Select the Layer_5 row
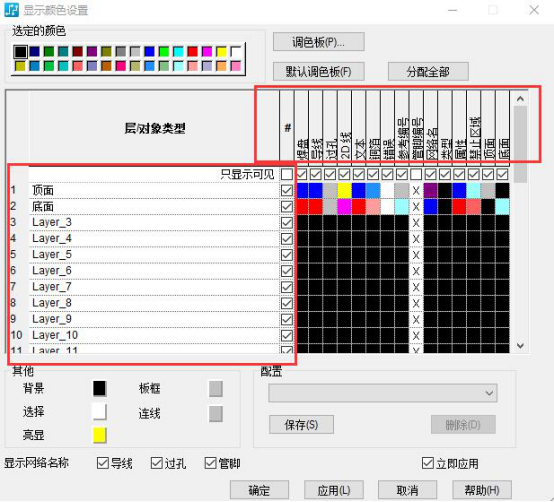554x502 pixels. tap(154, 254)
